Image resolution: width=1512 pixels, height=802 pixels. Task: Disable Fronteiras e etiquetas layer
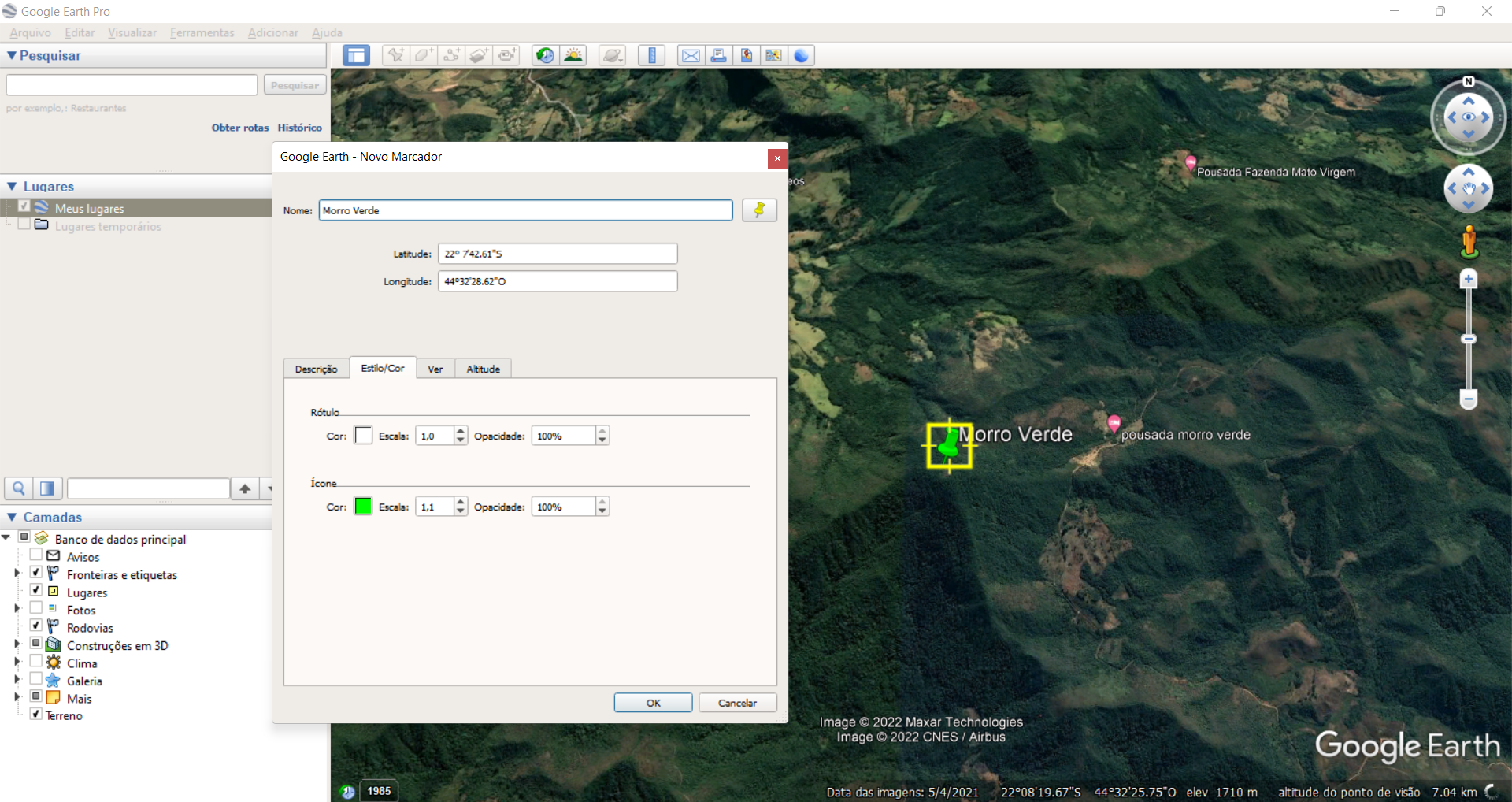click(x=35, y=572)
